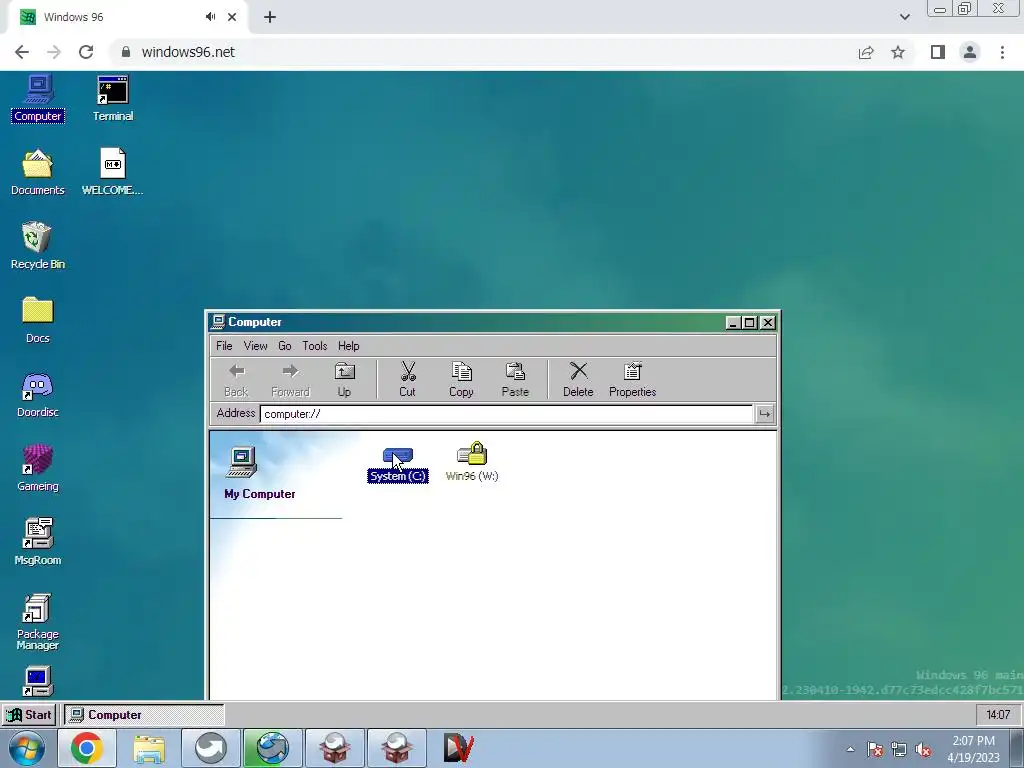Open the Help menu

click(x=349, y=346)
